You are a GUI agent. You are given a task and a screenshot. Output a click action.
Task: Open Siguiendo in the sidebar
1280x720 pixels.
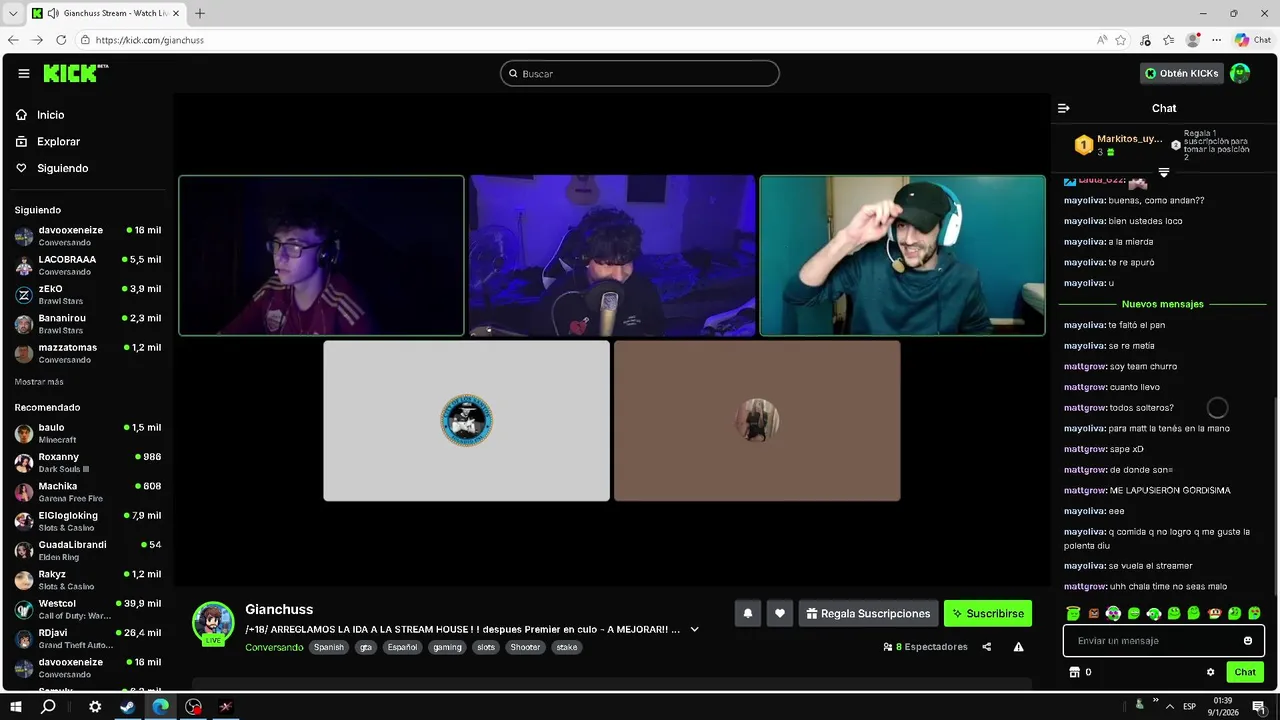51,168
